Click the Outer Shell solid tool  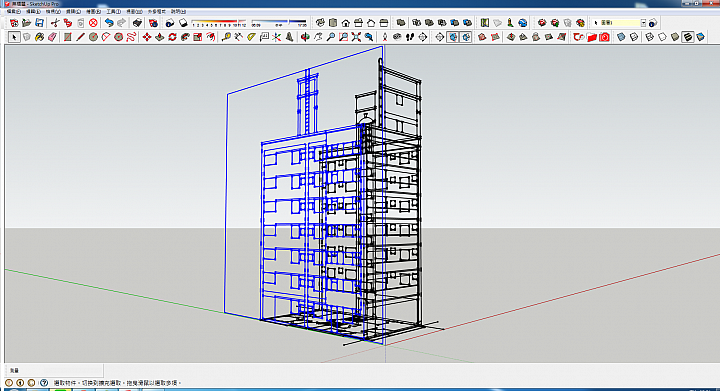[x=401, y=22]
